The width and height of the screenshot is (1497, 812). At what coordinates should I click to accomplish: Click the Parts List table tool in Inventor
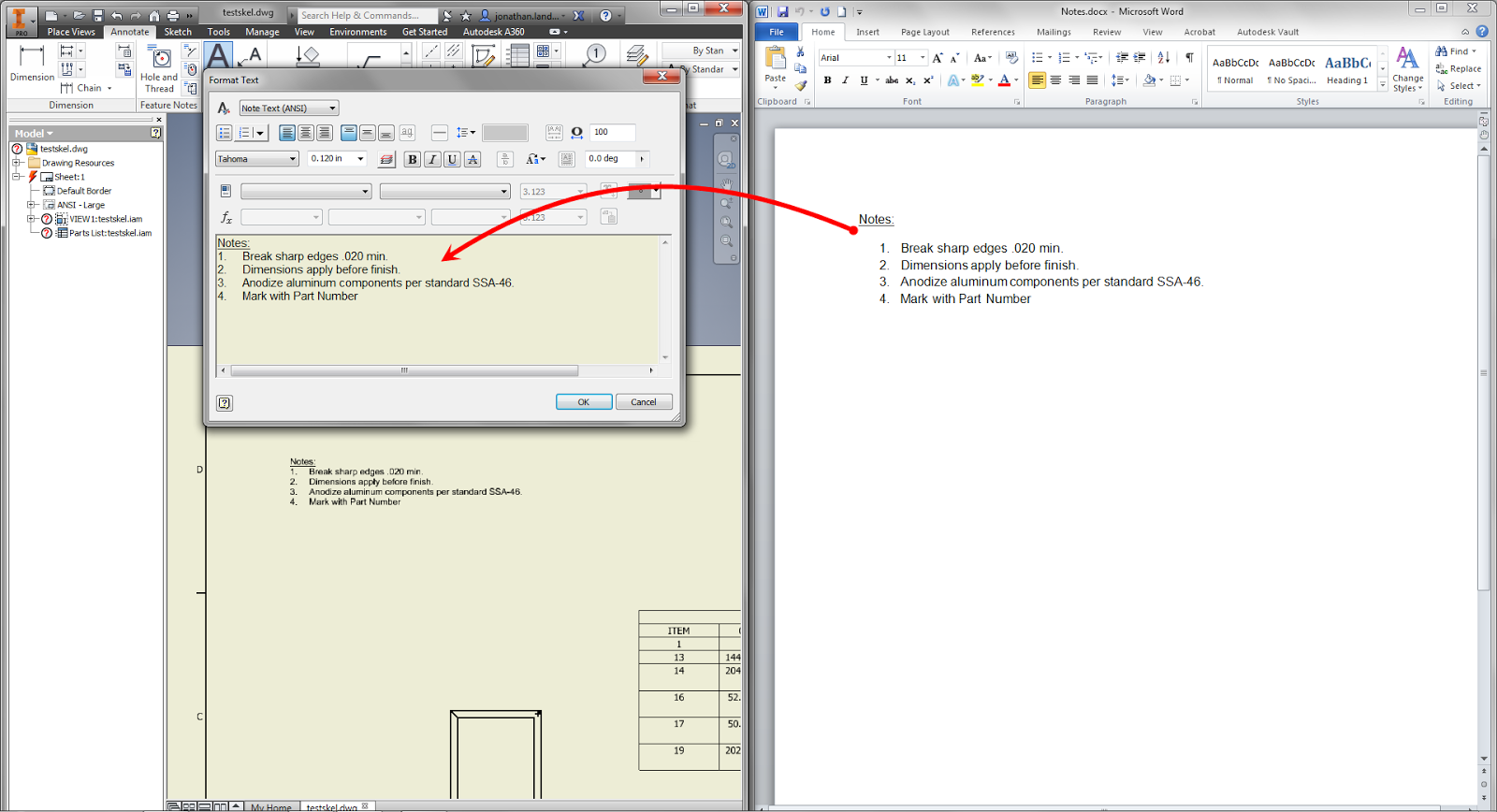tap(518, 54)
